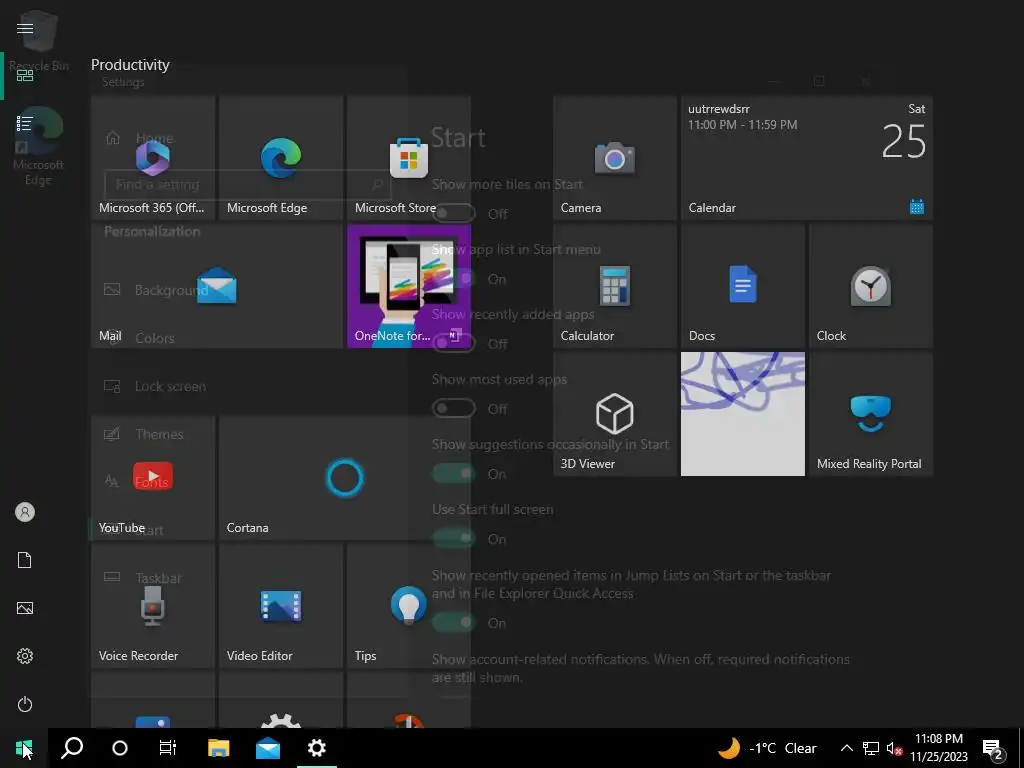Open the taskbar clock showing 11:08 PM

[939, 748]
